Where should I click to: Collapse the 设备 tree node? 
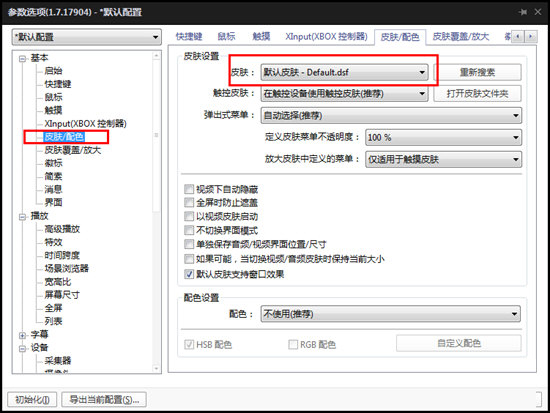pyautogui.click(x=22, y=348)
